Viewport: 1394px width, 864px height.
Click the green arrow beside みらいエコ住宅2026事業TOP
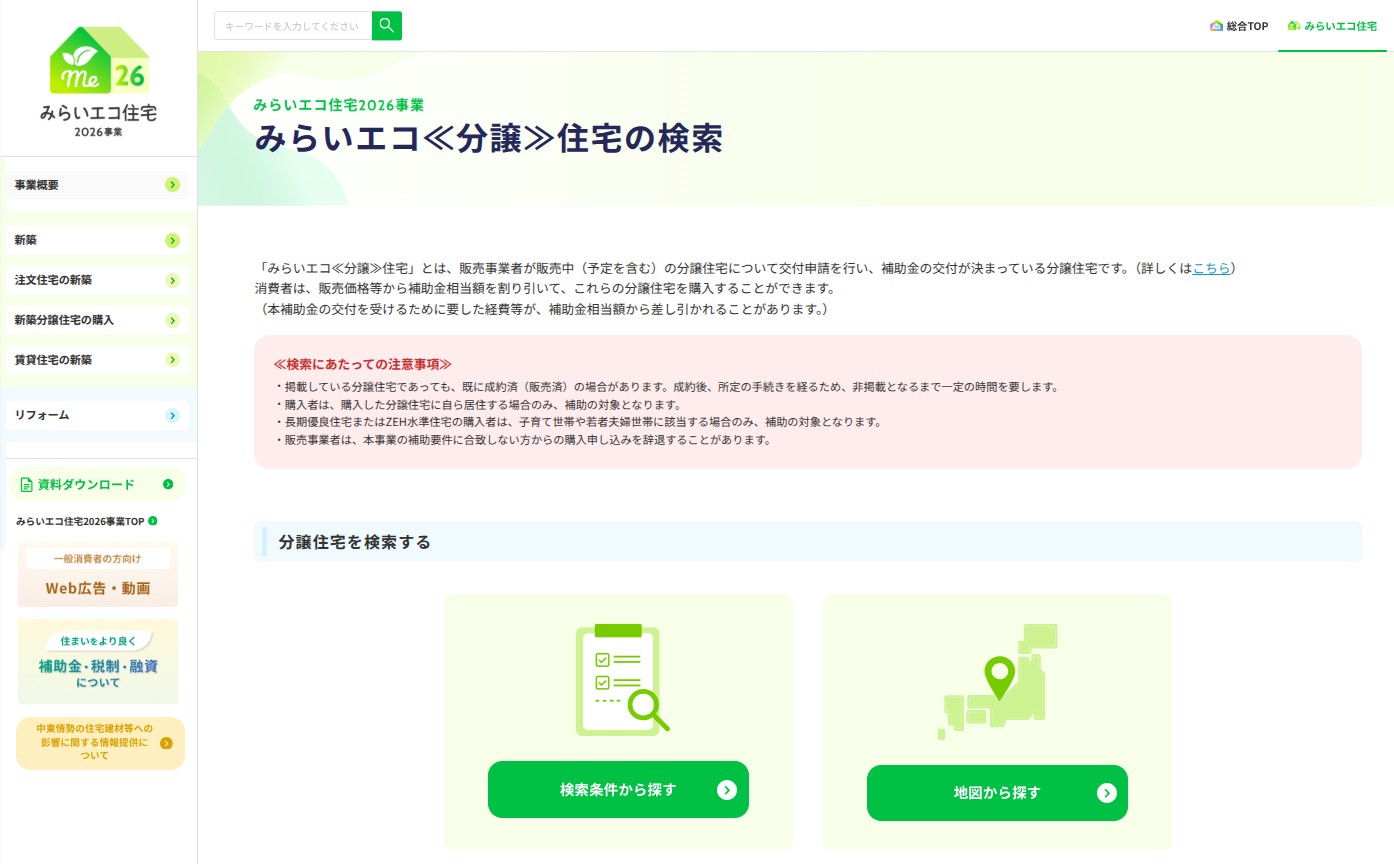click(153, 521)
